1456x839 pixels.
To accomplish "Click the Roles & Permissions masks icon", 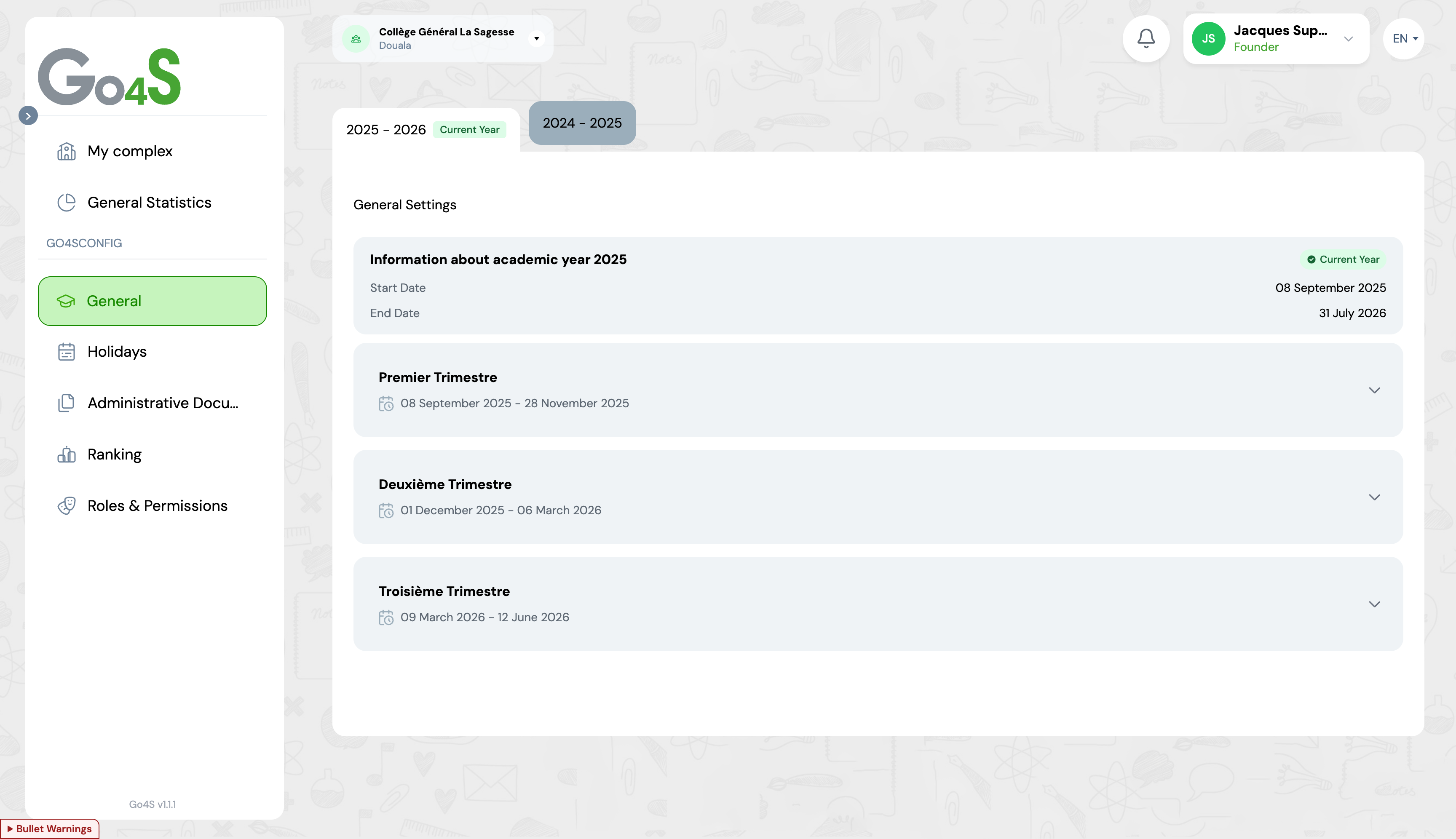I will tap(66, 506).
